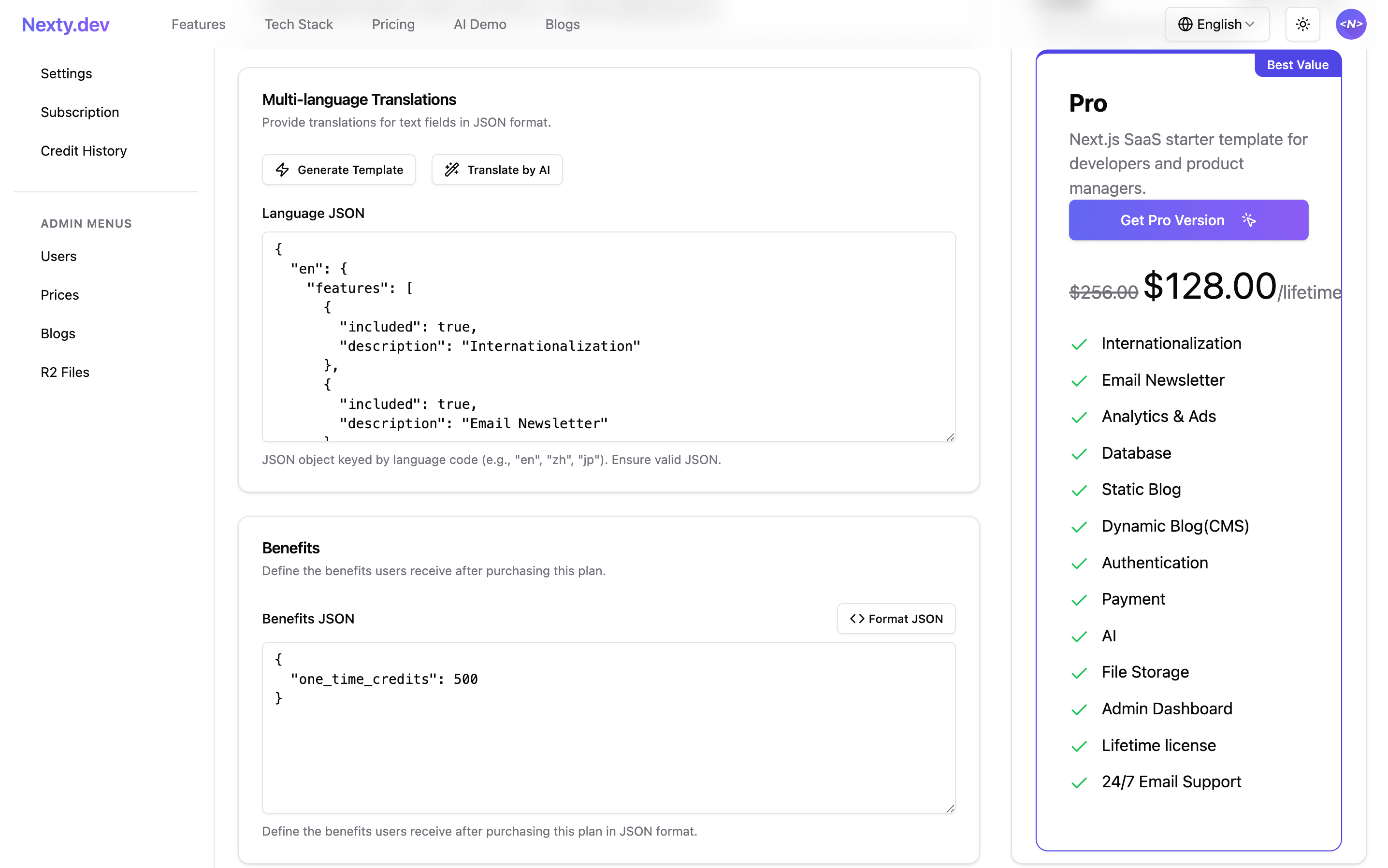The width and height of the screenshot is (1388, 868).
Task: Click the globe icon beside English
Action: tap(1186, 24)
